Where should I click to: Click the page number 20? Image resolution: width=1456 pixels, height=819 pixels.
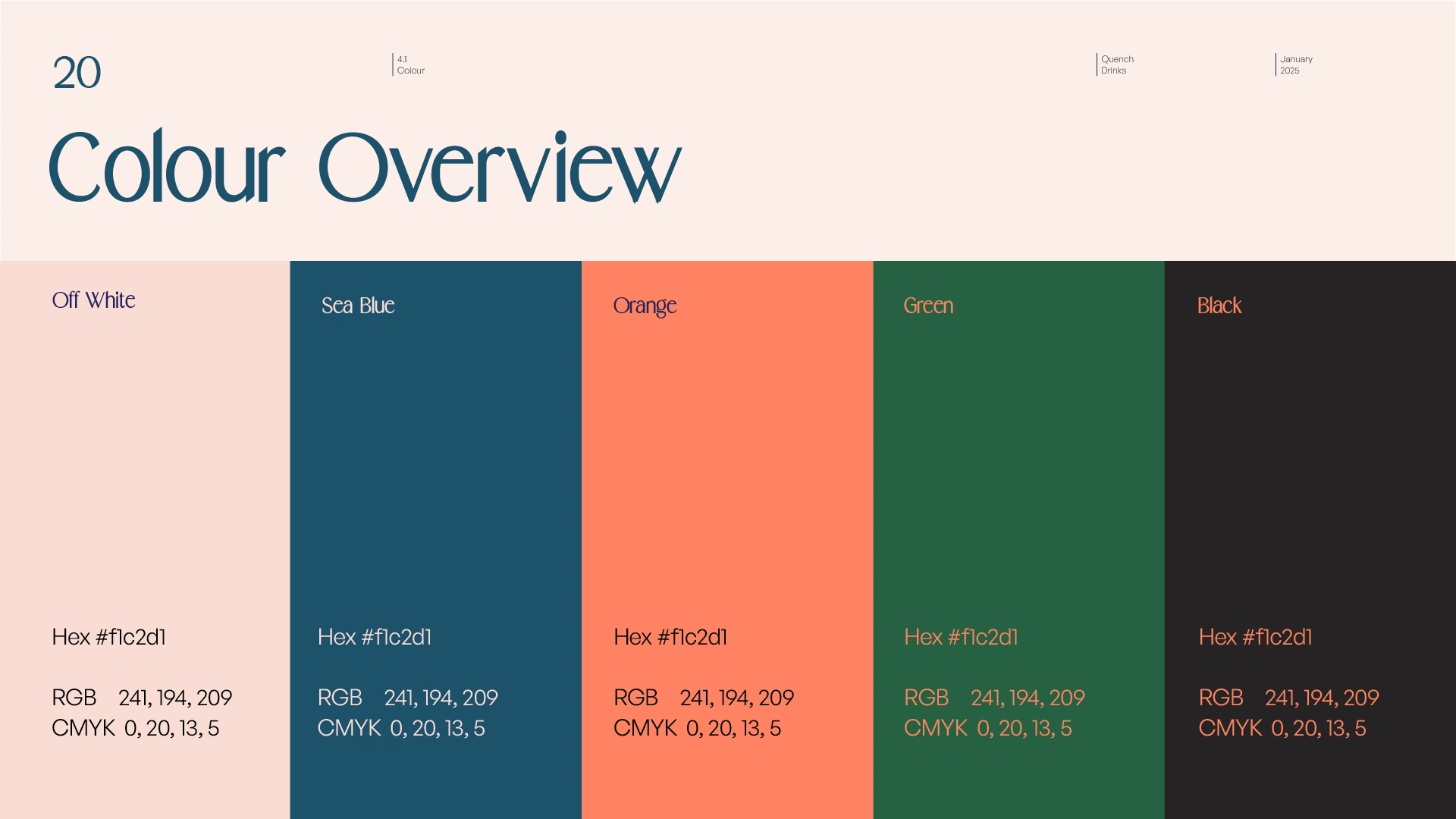(x=77, y=74)
